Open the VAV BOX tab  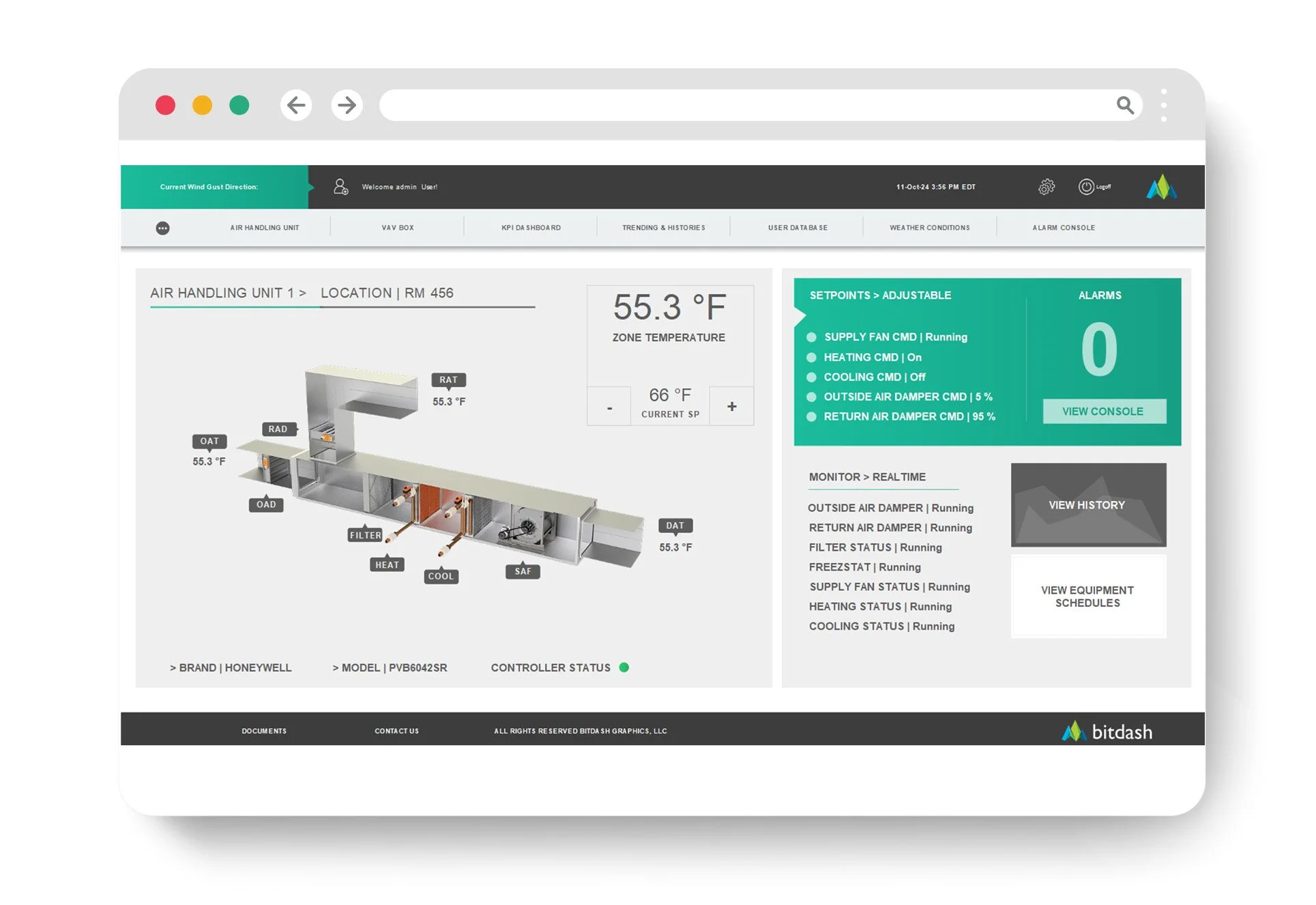397,228
